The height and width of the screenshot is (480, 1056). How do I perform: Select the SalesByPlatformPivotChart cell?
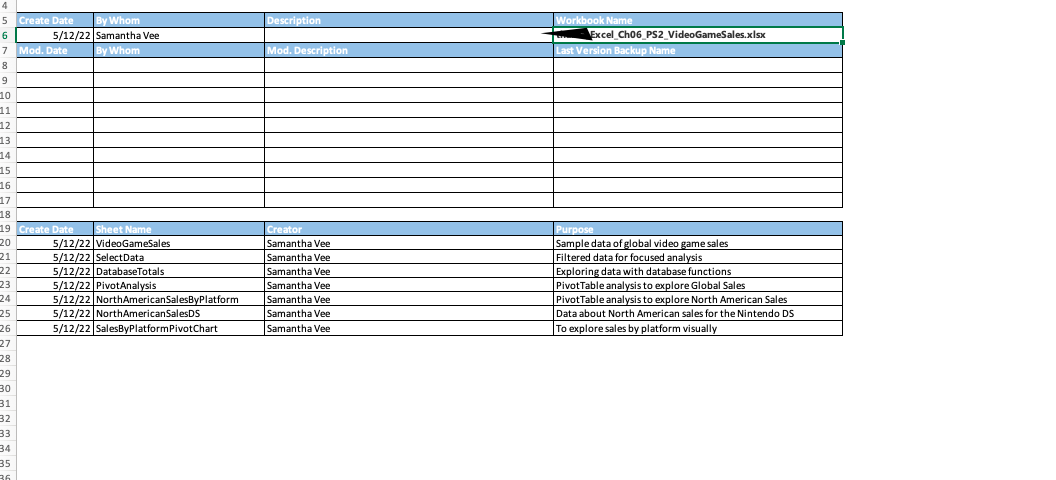click(x=179, y=328)
